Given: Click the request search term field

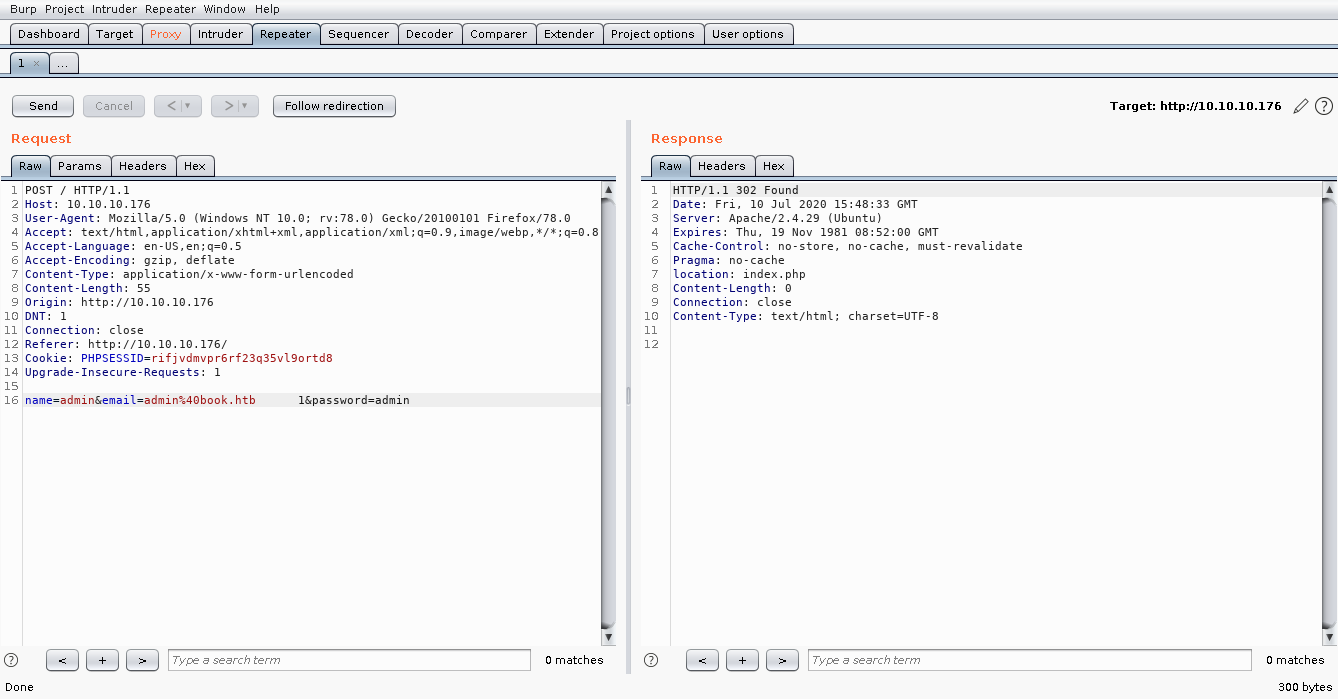Looking at the screenshot, I should 349,660.
